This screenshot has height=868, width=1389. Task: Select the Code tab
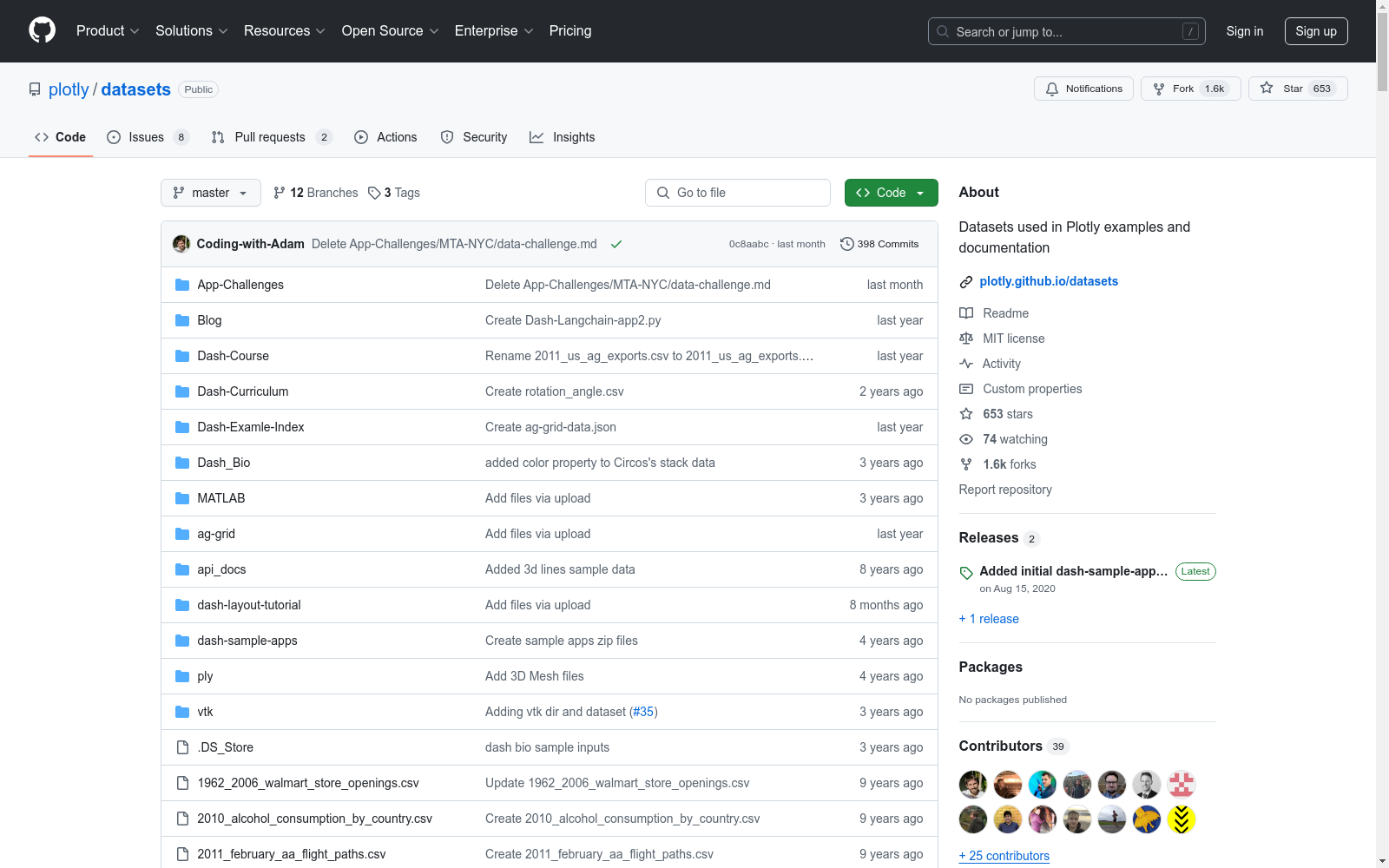pyautogui.click(x=61, y=137)
